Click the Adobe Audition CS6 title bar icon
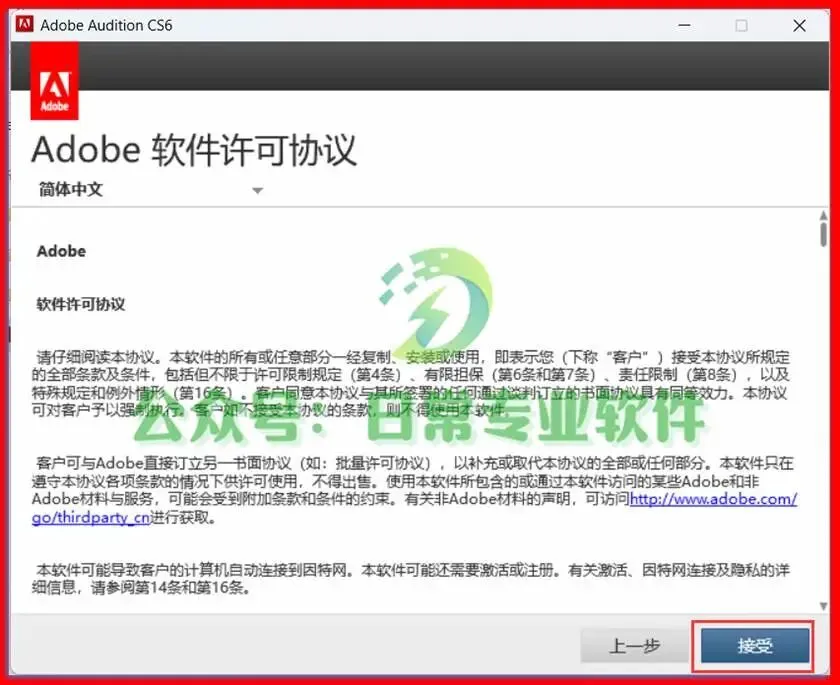The height and width of the screenshot is (685, 840). point(25,25)
